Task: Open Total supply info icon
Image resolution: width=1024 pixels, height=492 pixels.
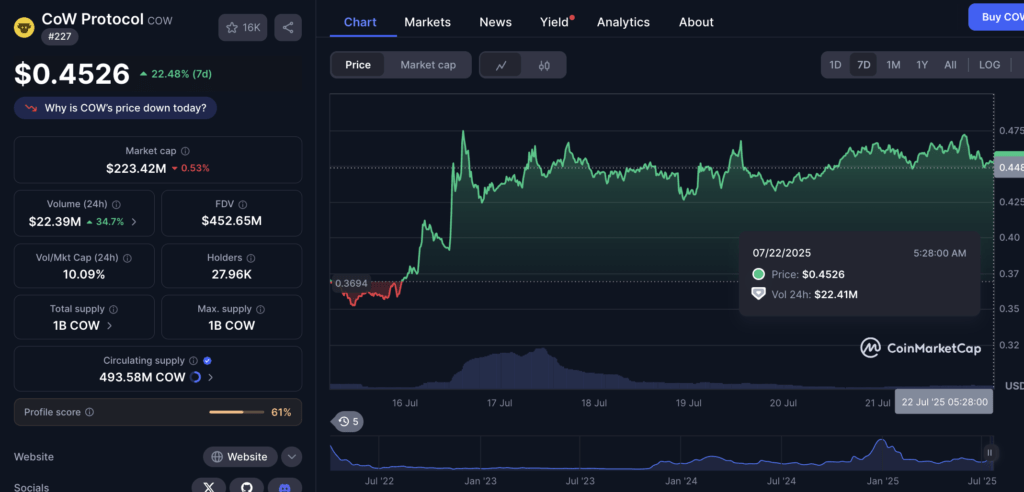Action: 114,309
